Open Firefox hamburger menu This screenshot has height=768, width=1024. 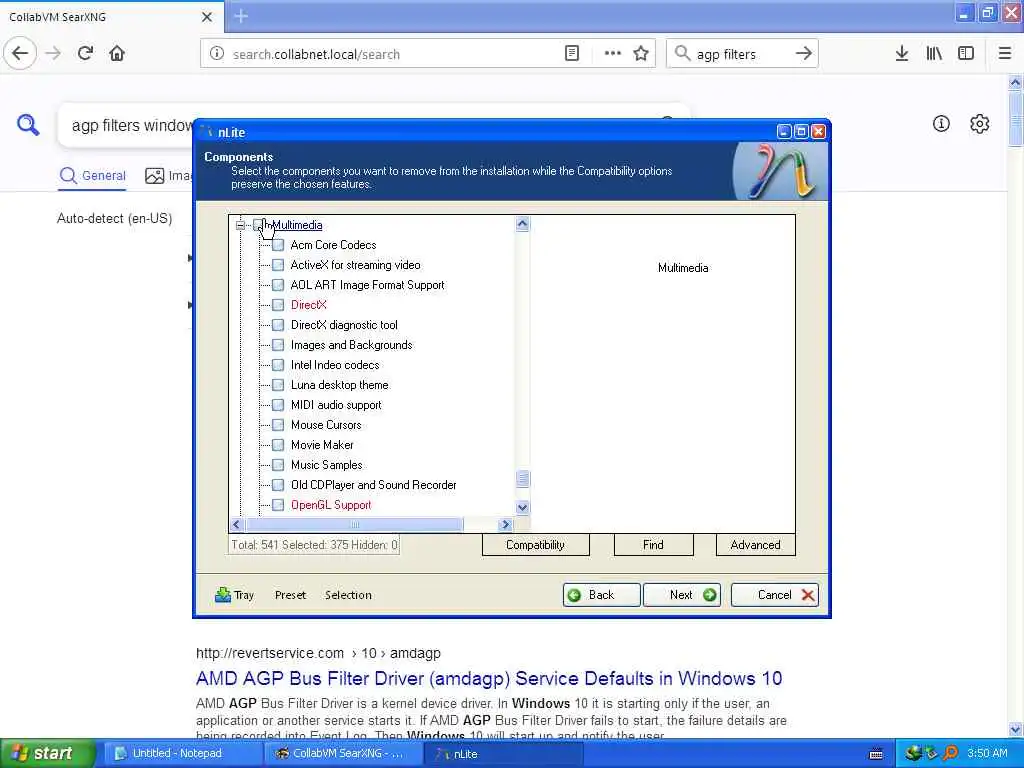(x=1005, y=54)
